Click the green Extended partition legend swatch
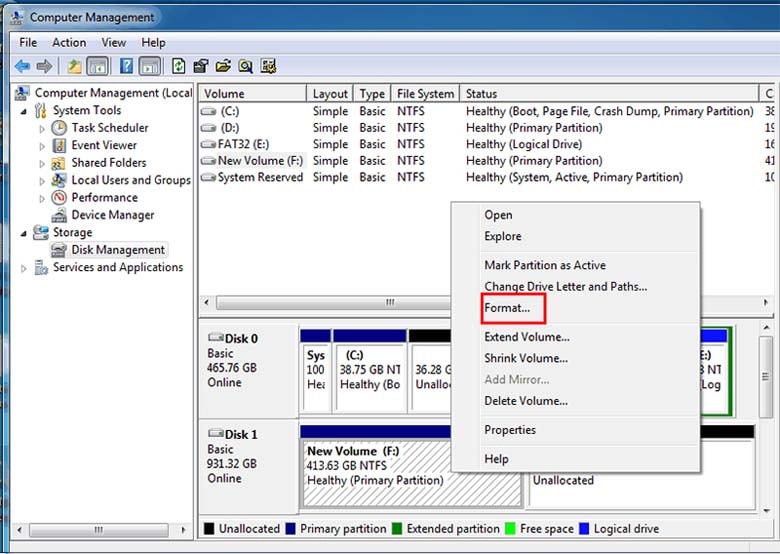Viewport: 780px width, 554px height. (397, 529)
